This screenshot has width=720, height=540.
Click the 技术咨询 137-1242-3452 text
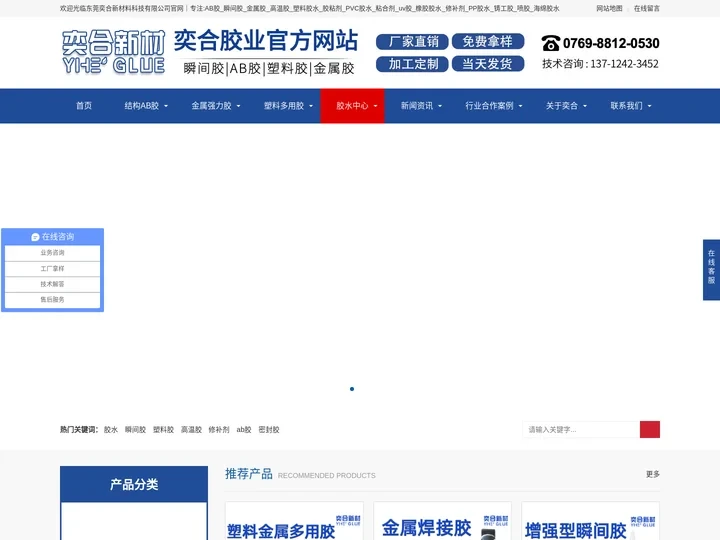coord(600,64)
